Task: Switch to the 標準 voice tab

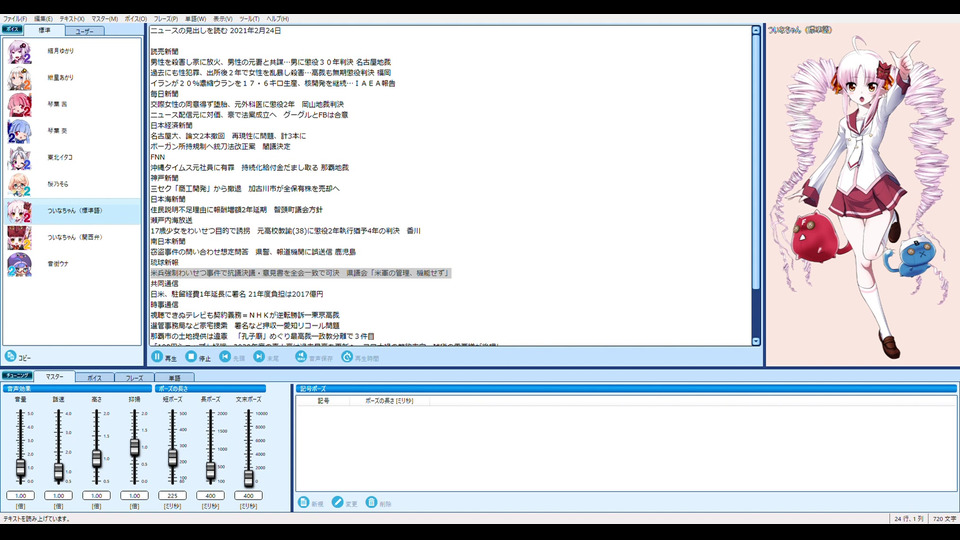Action: tap(44, 30)
